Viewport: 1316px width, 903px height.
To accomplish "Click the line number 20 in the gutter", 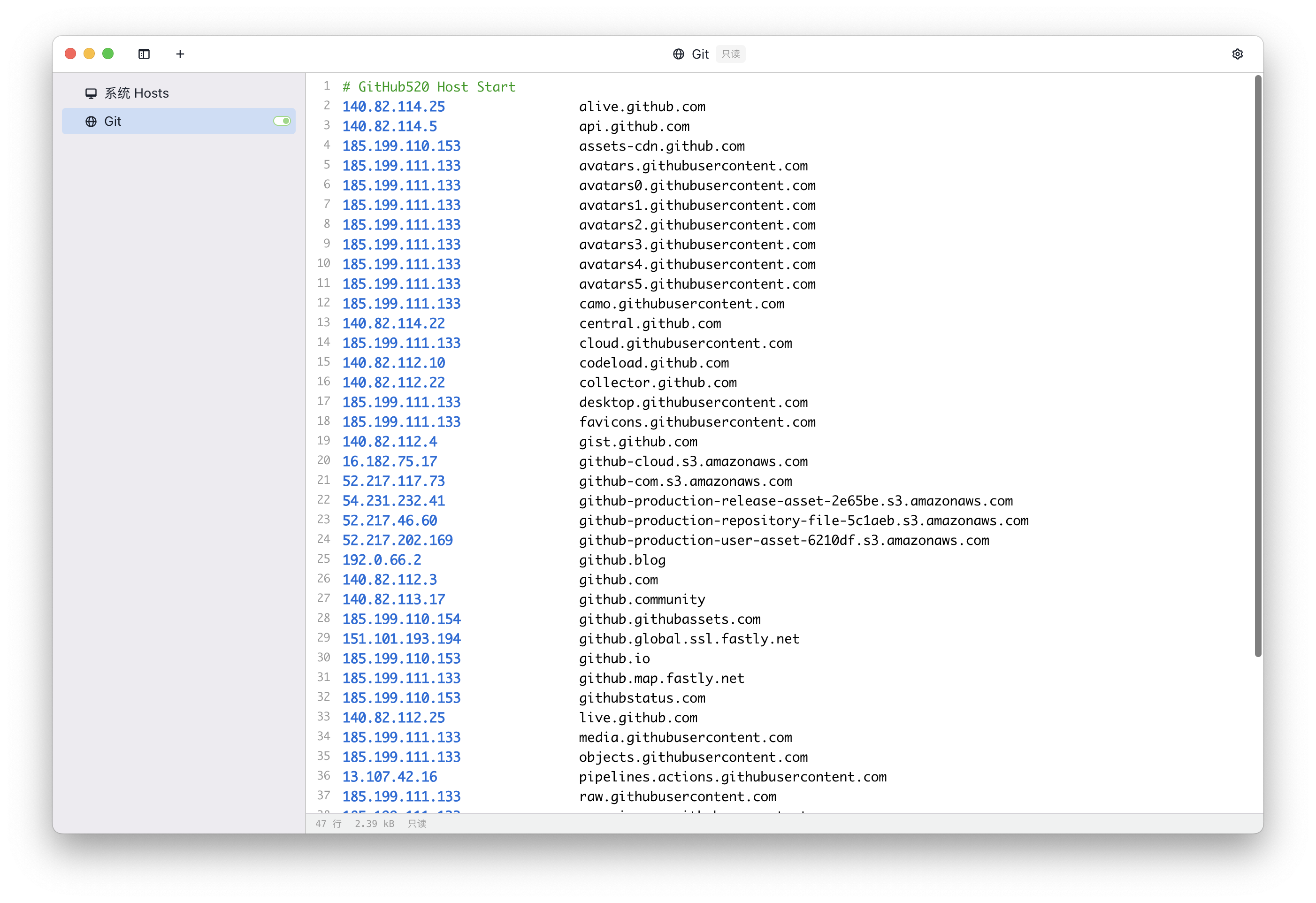I will (323, 461).
